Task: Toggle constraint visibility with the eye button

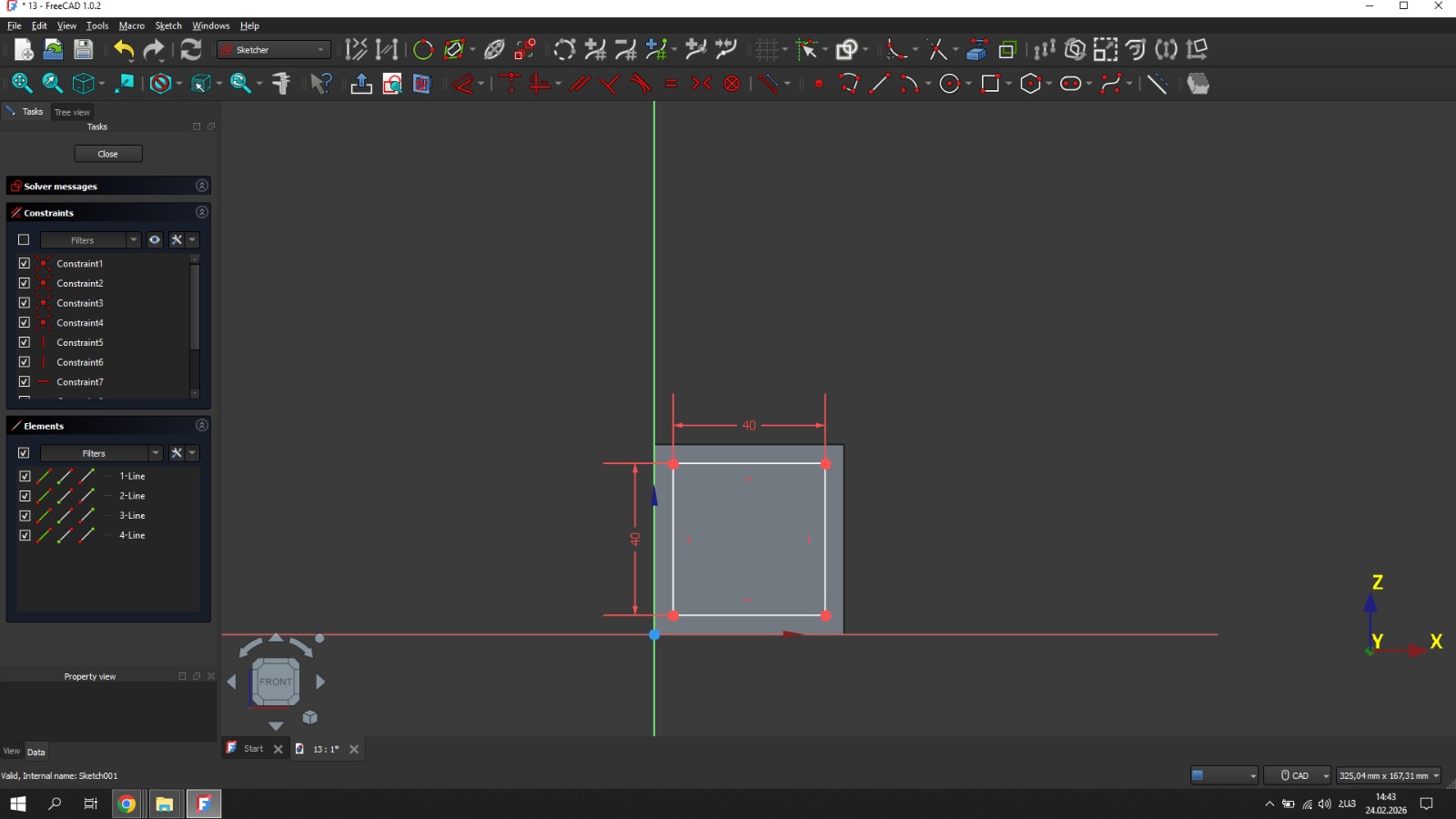Action: [155, 240]
